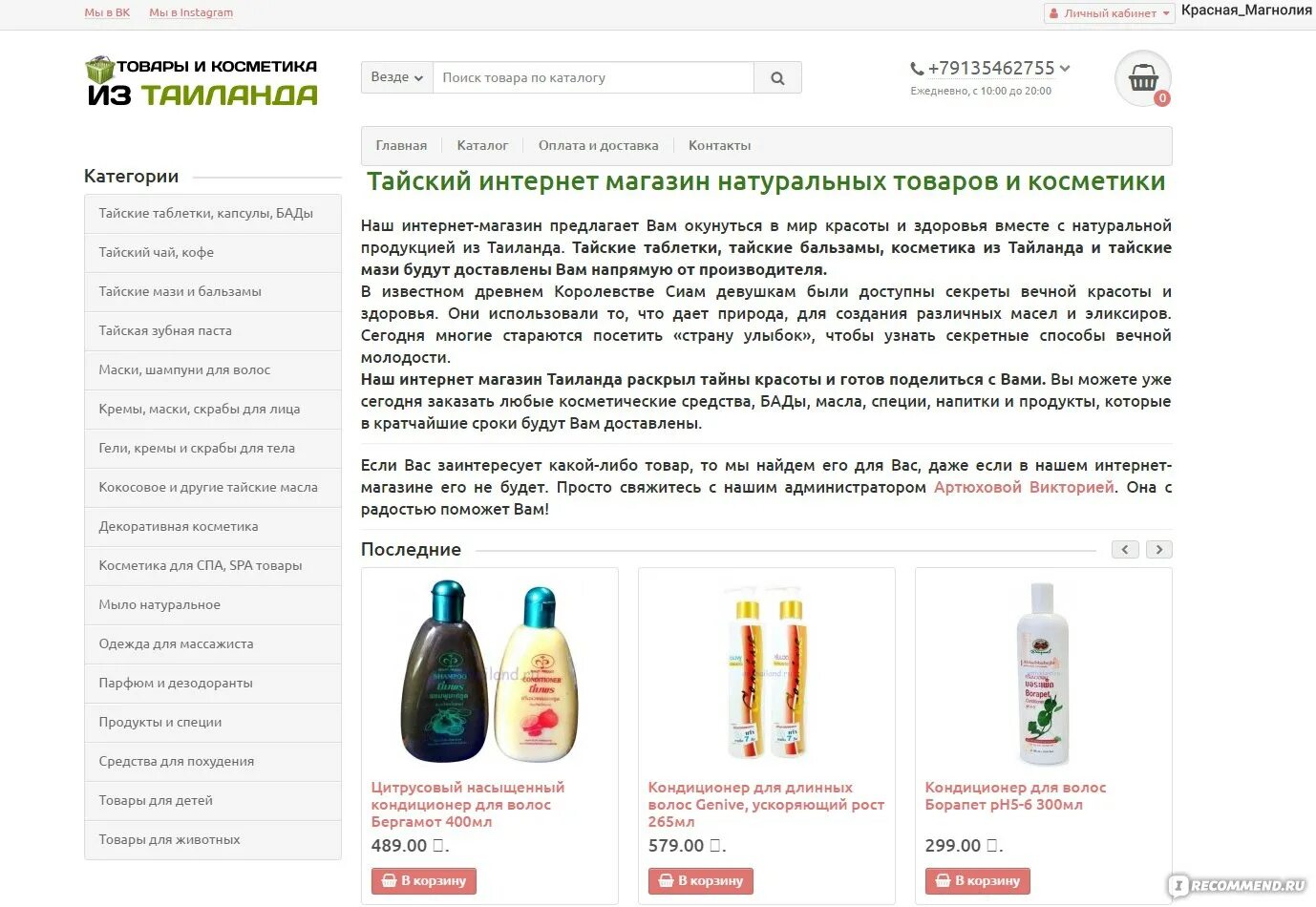Select the Тайская зубная паста category
This screenshot has width=1316, height=907.
213,331
